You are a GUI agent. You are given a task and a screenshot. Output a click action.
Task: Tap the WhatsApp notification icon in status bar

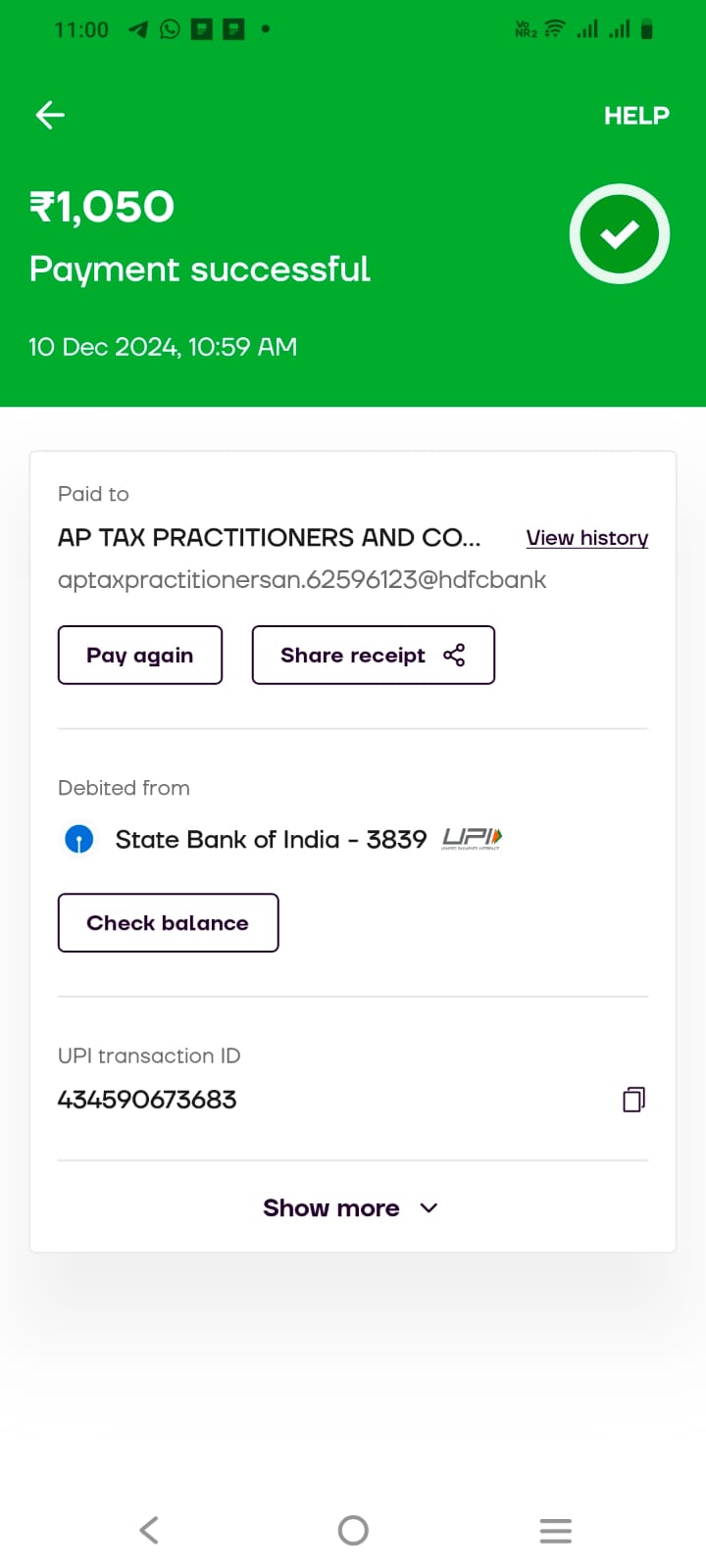point(170,29)
